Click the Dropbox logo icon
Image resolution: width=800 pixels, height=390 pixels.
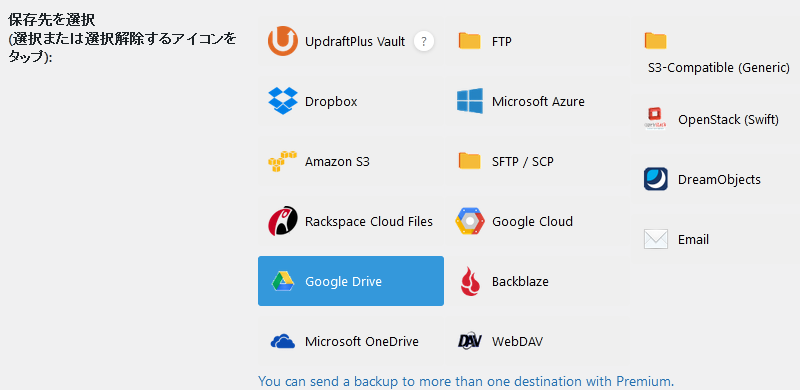(283, 101)
